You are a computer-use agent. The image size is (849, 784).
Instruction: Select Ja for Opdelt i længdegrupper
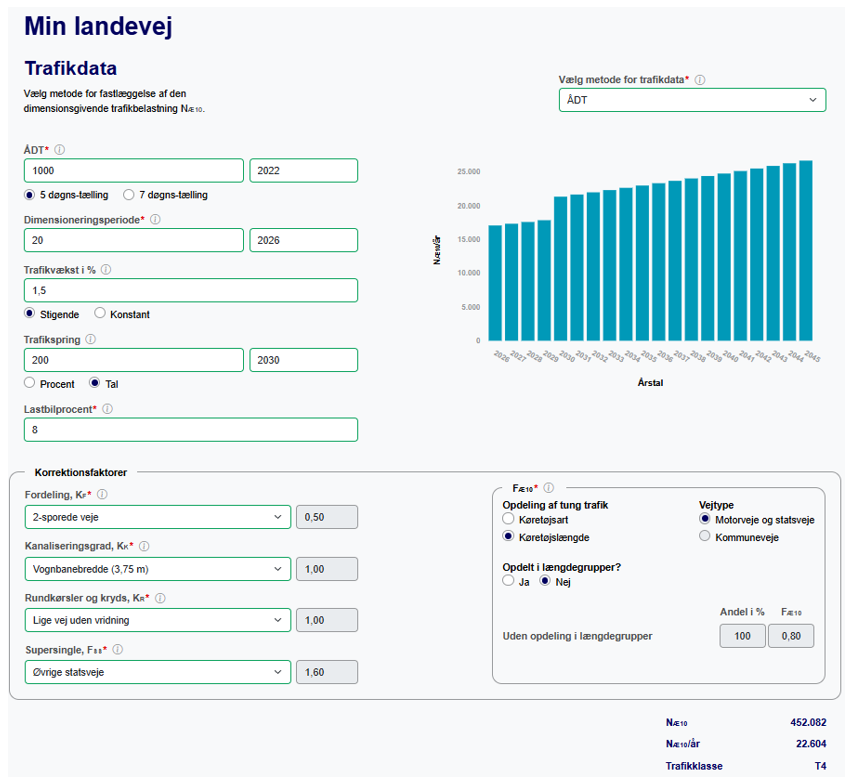click(x=509, y=581)
